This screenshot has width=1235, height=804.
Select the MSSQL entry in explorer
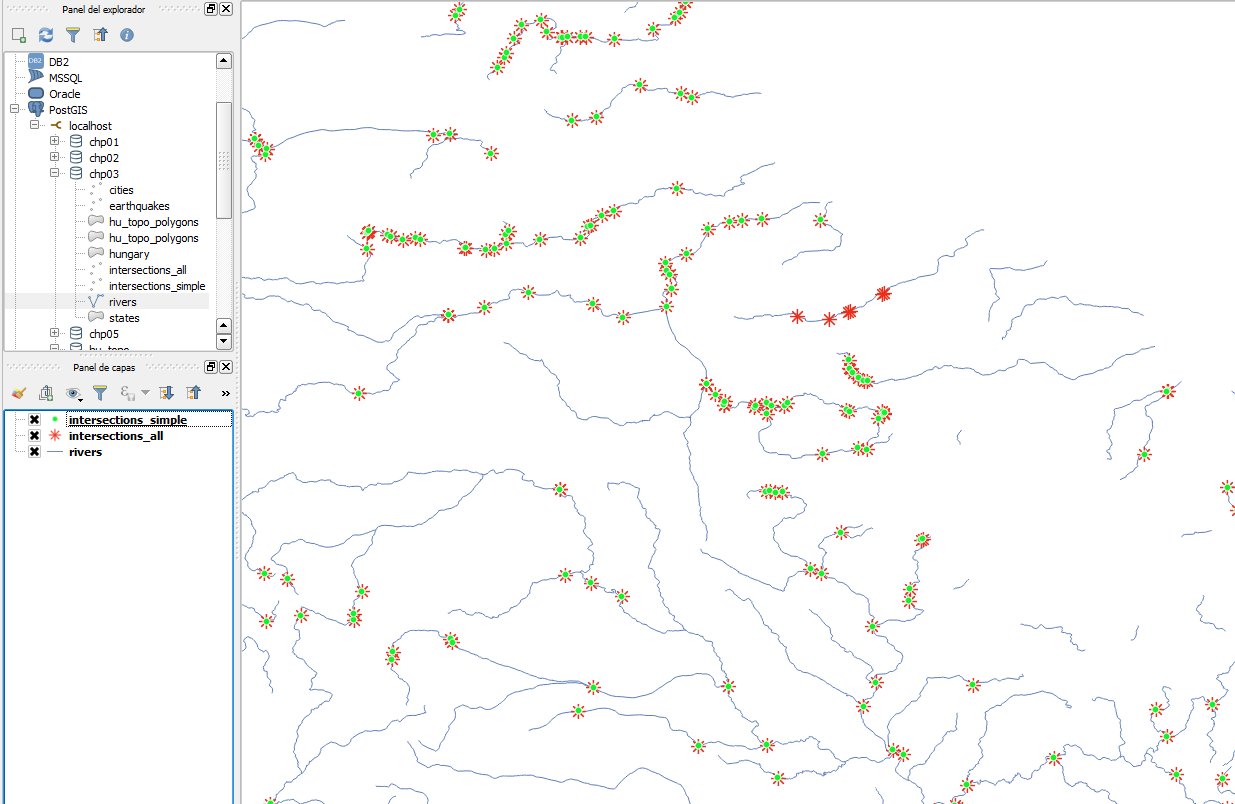pyautogui.click(x=66, y=78)
